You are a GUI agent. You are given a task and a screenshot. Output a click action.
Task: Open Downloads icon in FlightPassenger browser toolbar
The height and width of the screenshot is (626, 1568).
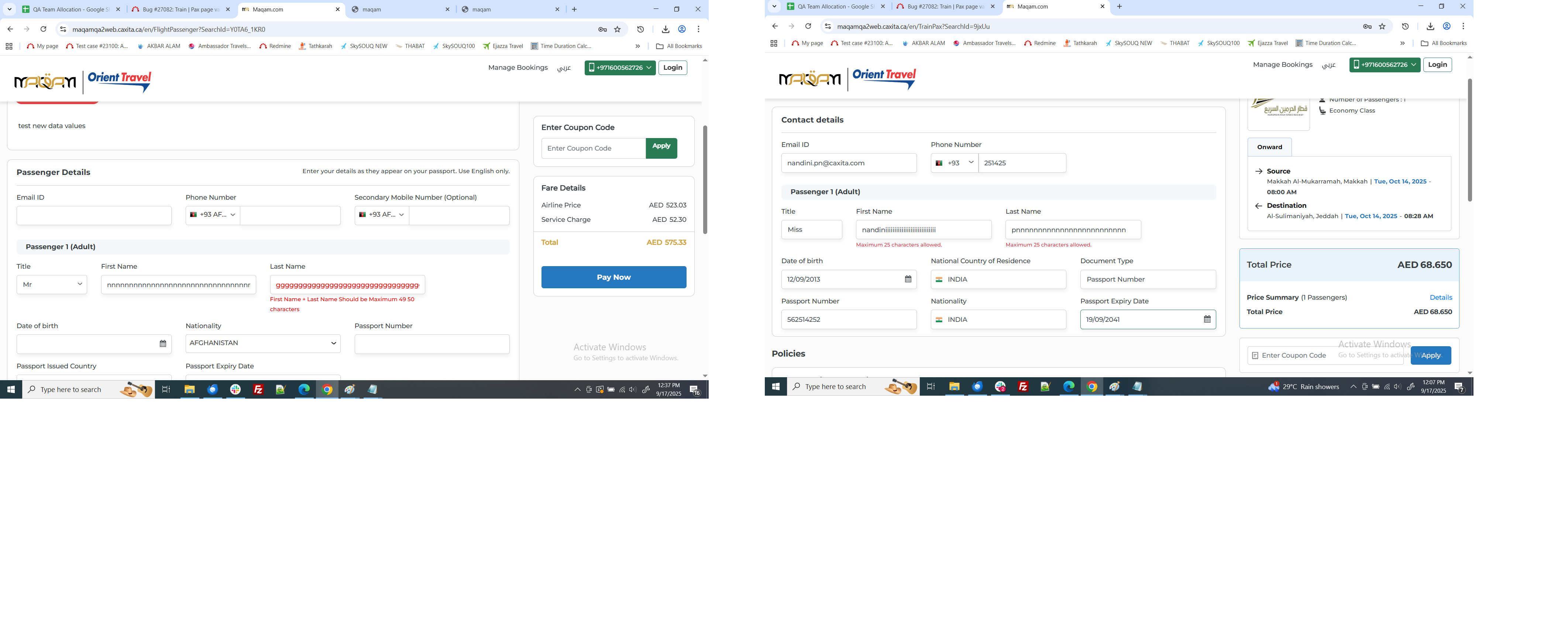(x=665, y=29)
